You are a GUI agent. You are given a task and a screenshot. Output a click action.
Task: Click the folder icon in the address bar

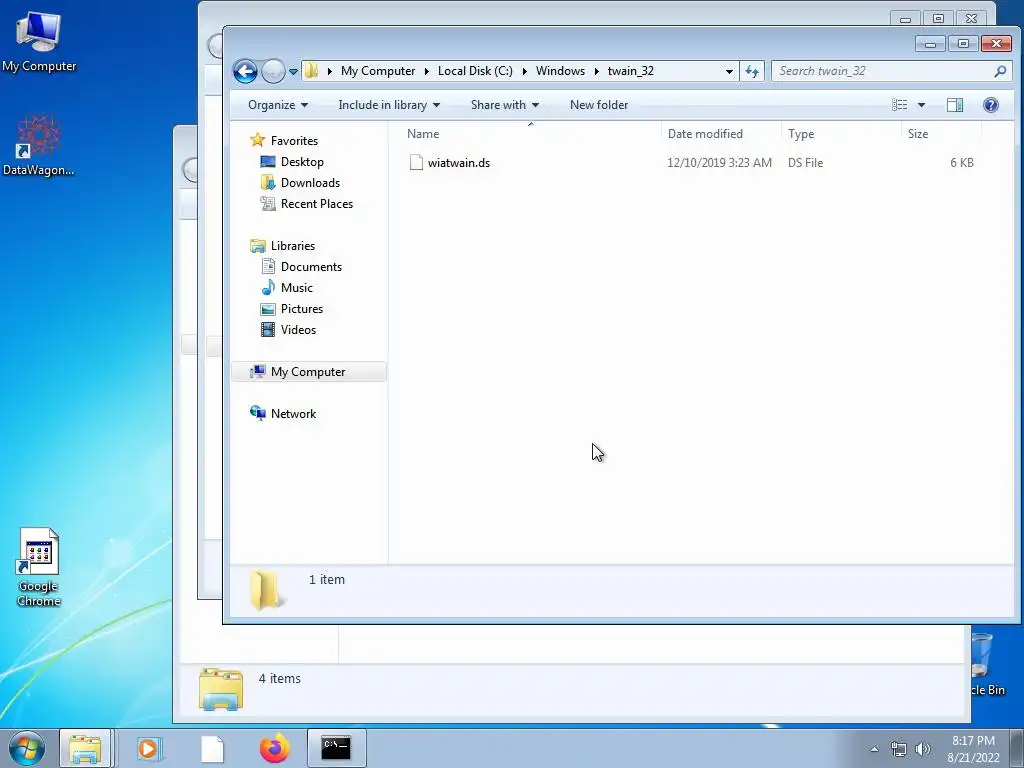click(312, 71)
